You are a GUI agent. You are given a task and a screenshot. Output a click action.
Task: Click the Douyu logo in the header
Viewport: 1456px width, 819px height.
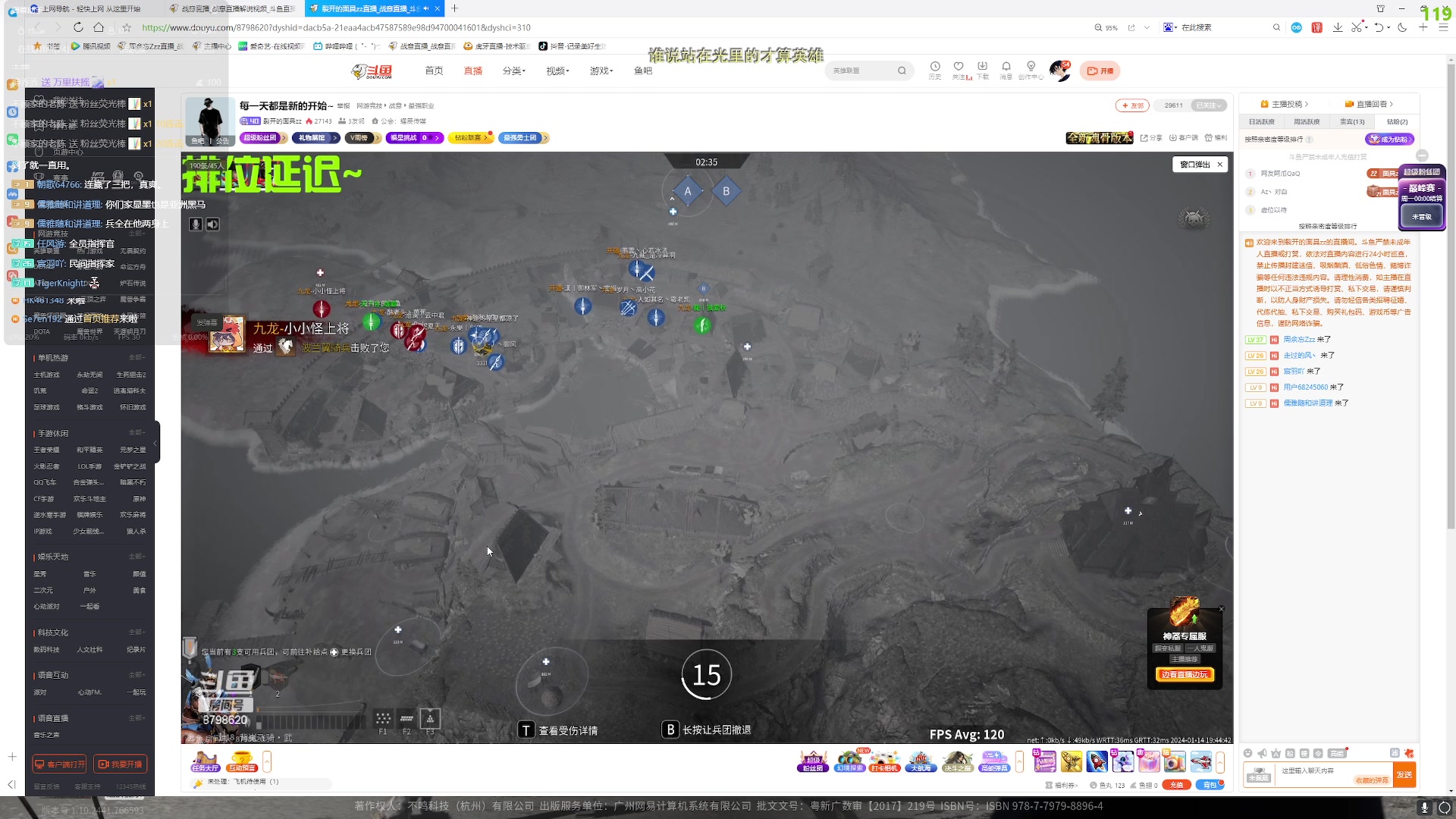coord(372,71)
